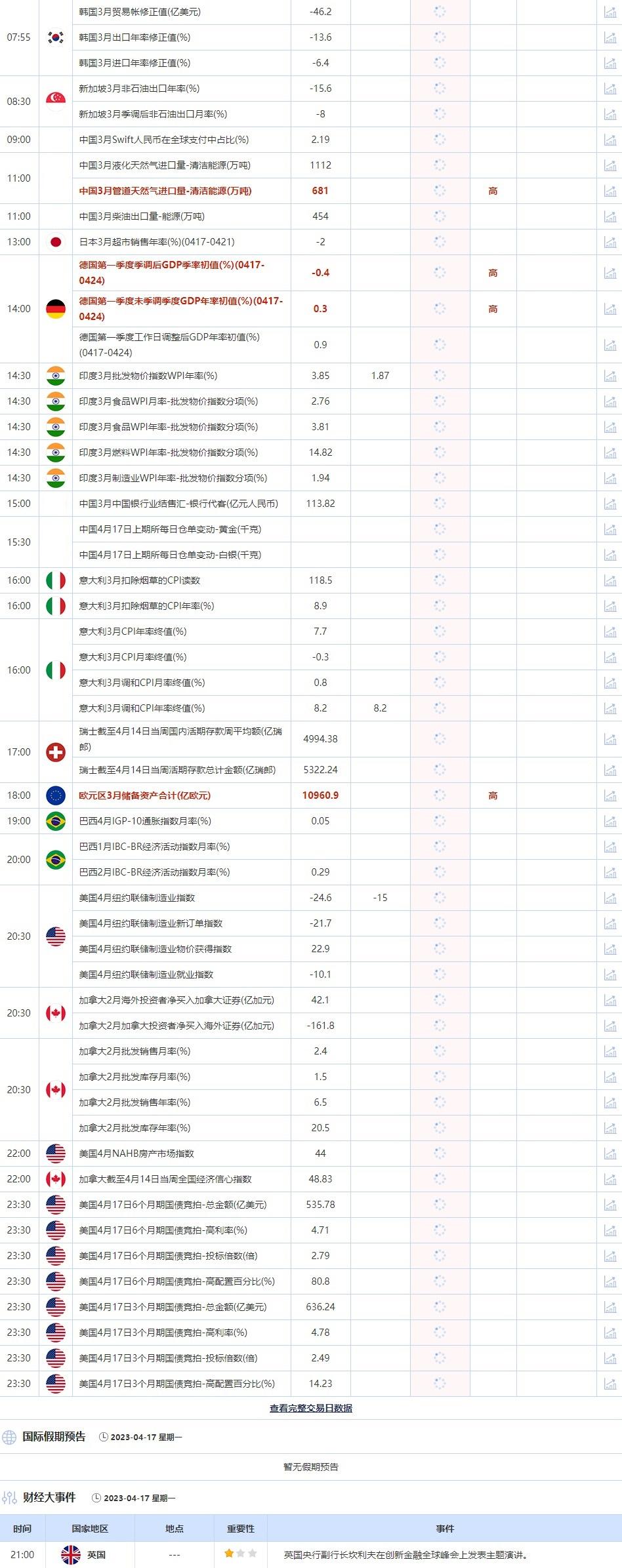Select the 国家地区 column header
The image size is (622, 1568).
click(x=90, y=1529)
